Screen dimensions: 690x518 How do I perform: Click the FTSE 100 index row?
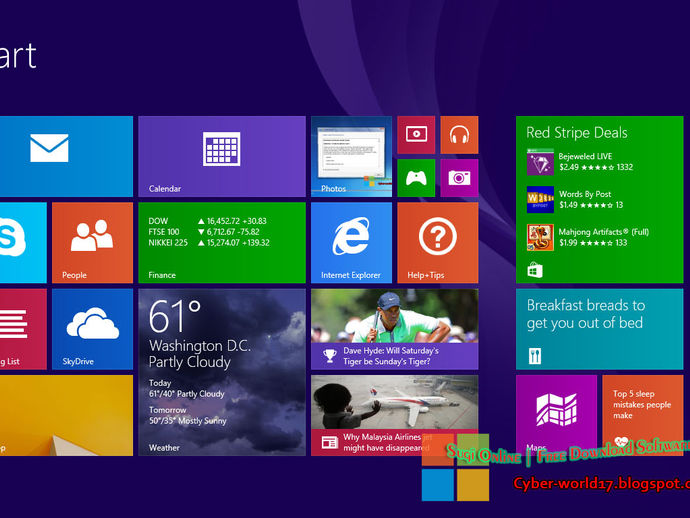(x=204, y=232)
